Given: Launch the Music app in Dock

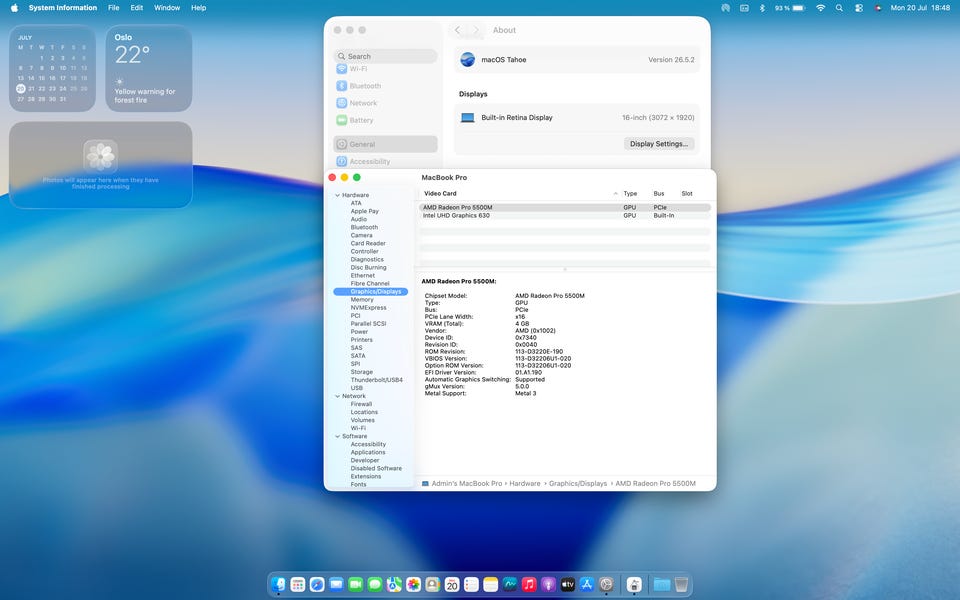Looking at the screenshot, I should click(529, 585).
